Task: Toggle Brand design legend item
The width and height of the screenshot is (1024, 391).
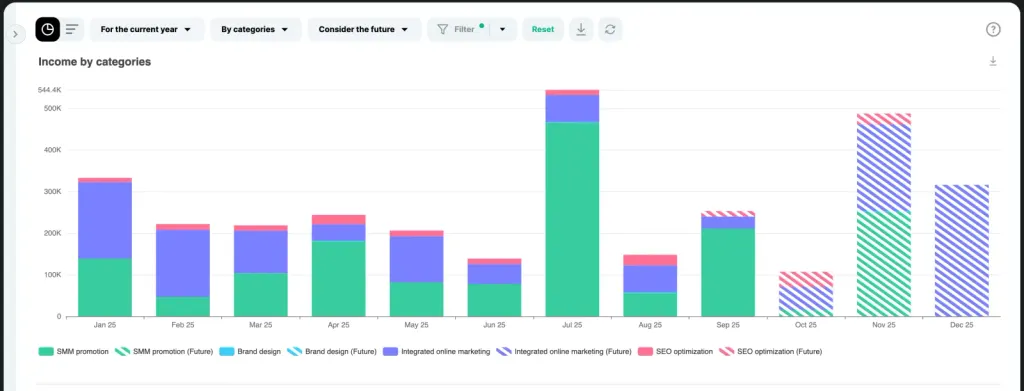Action: (x=250, y=351)
